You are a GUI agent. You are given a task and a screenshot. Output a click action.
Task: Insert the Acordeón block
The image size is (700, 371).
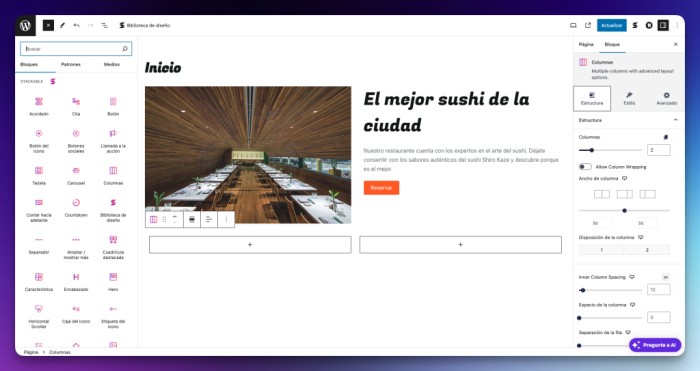[39, 107]
